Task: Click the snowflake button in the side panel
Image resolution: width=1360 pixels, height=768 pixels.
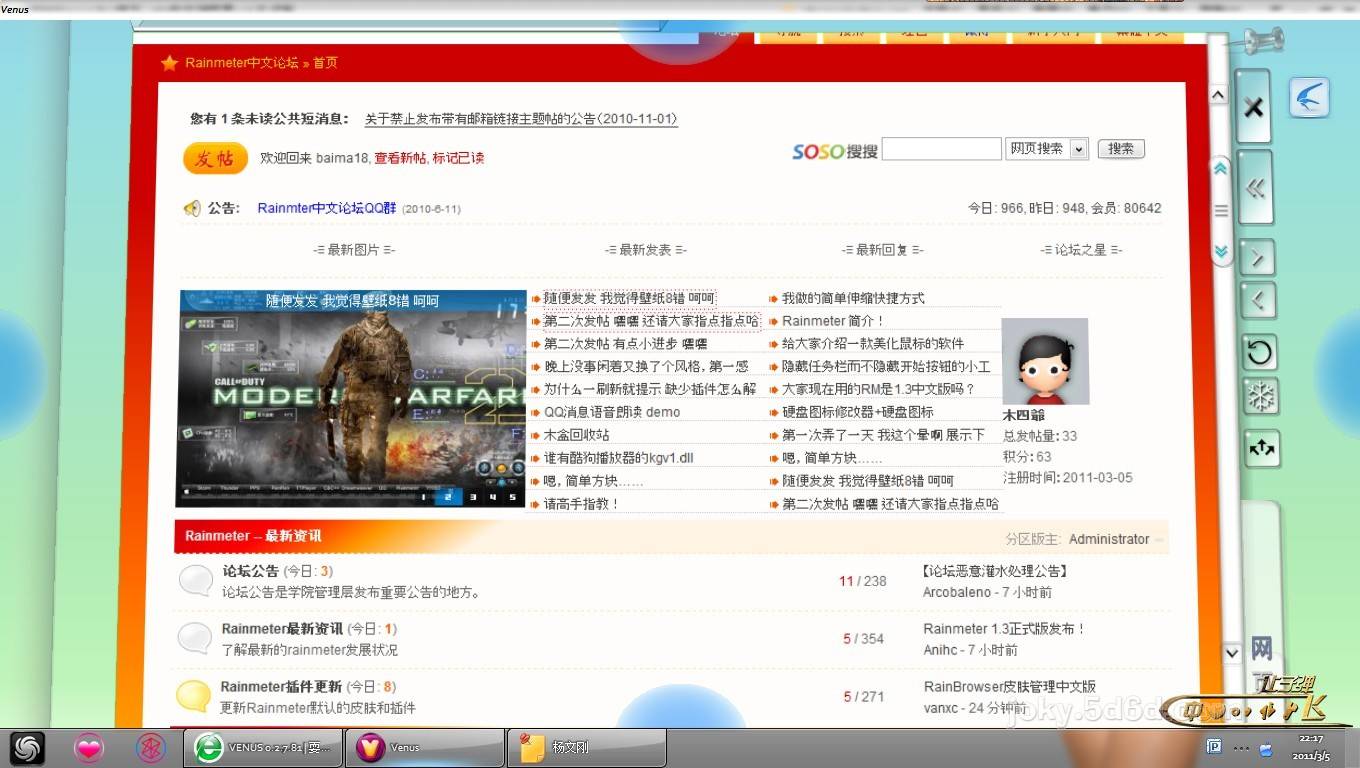Action: pos(1261,397)
